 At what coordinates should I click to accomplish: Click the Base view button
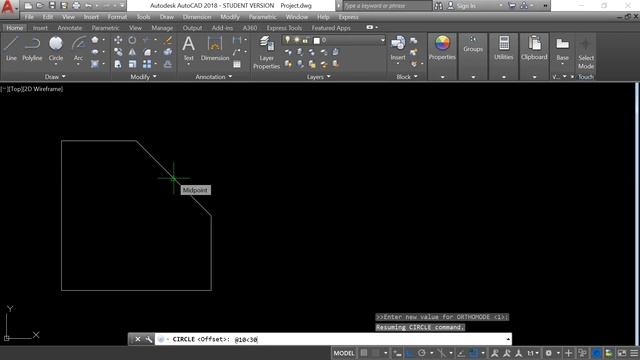[562, 49]
